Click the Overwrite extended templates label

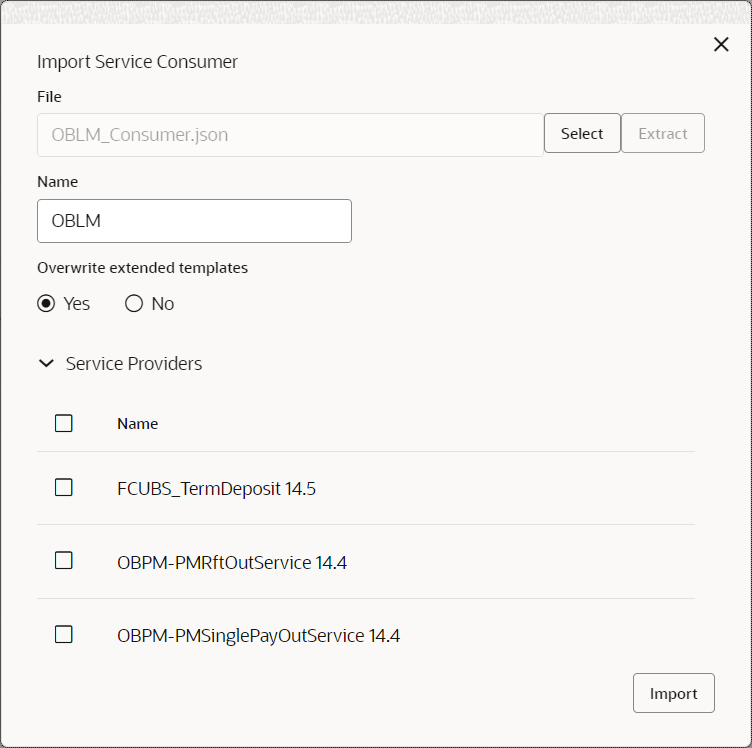coord(142,268)
